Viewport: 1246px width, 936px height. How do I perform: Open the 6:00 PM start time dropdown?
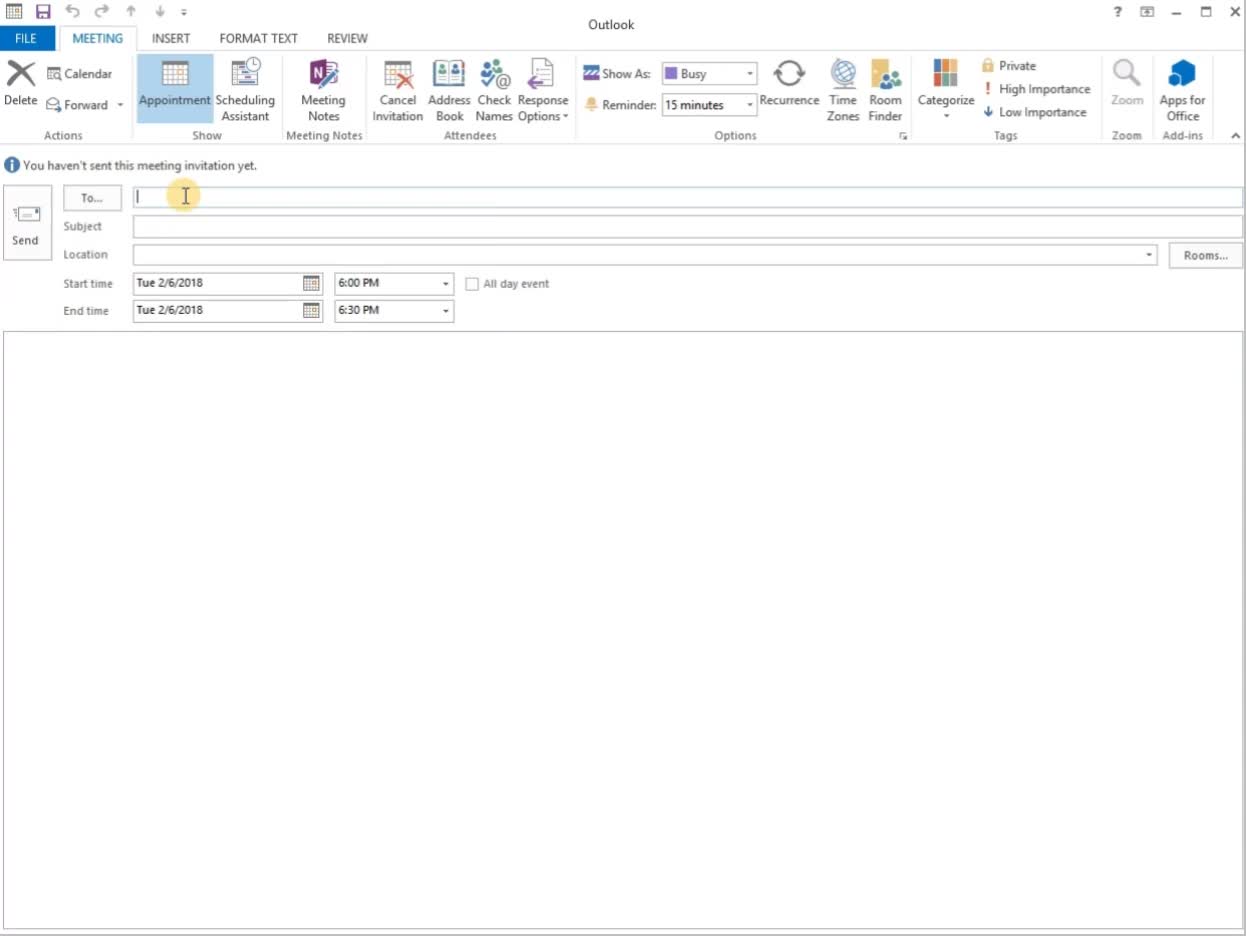coord(446,284)
